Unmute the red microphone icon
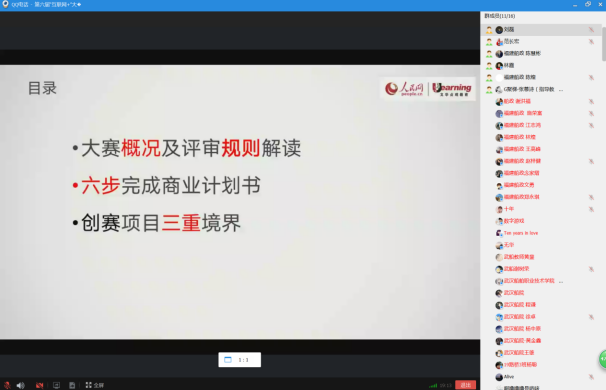The width and height of the screenshot is (606, 390). [x=7, y=385]
